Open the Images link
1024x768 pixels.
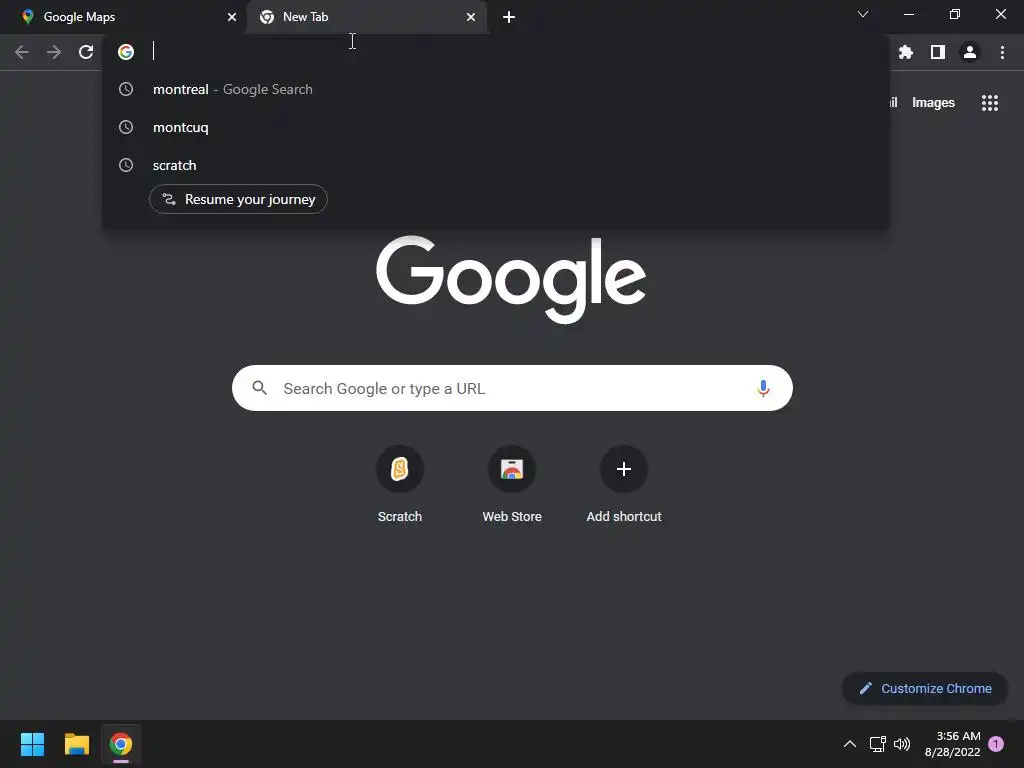click(933, 103)
